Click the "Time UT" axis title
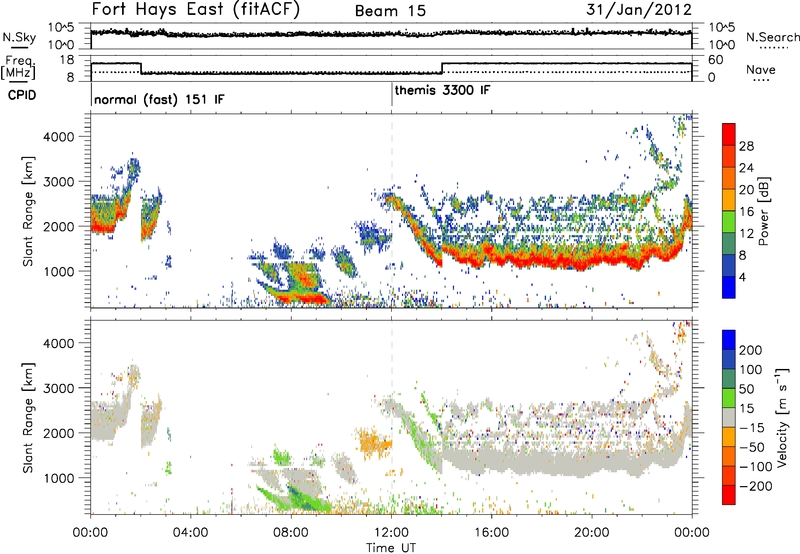 coord(391,548)
